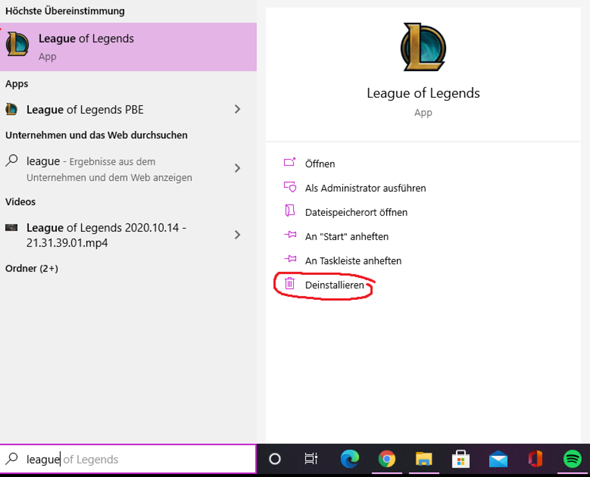
Task: Click An "Start" anheften
Action: point(347,236)
